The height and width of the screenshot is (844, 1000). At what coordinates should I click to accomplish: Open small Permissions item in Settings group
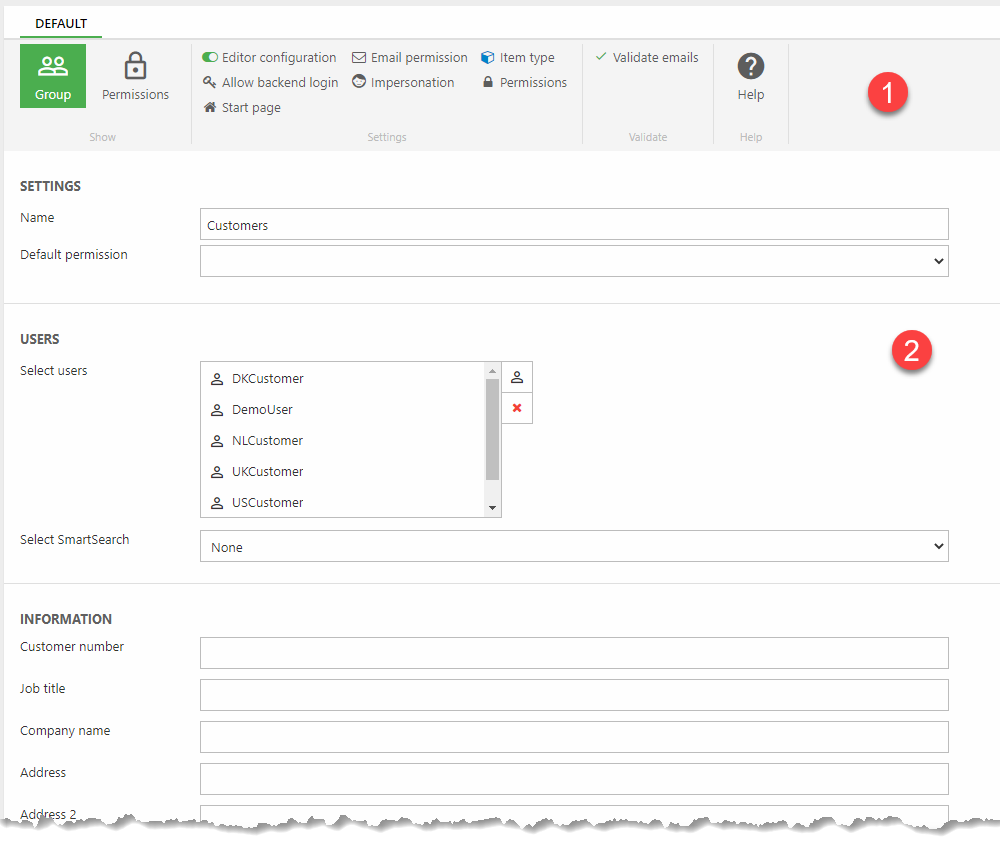click(524, 83)
